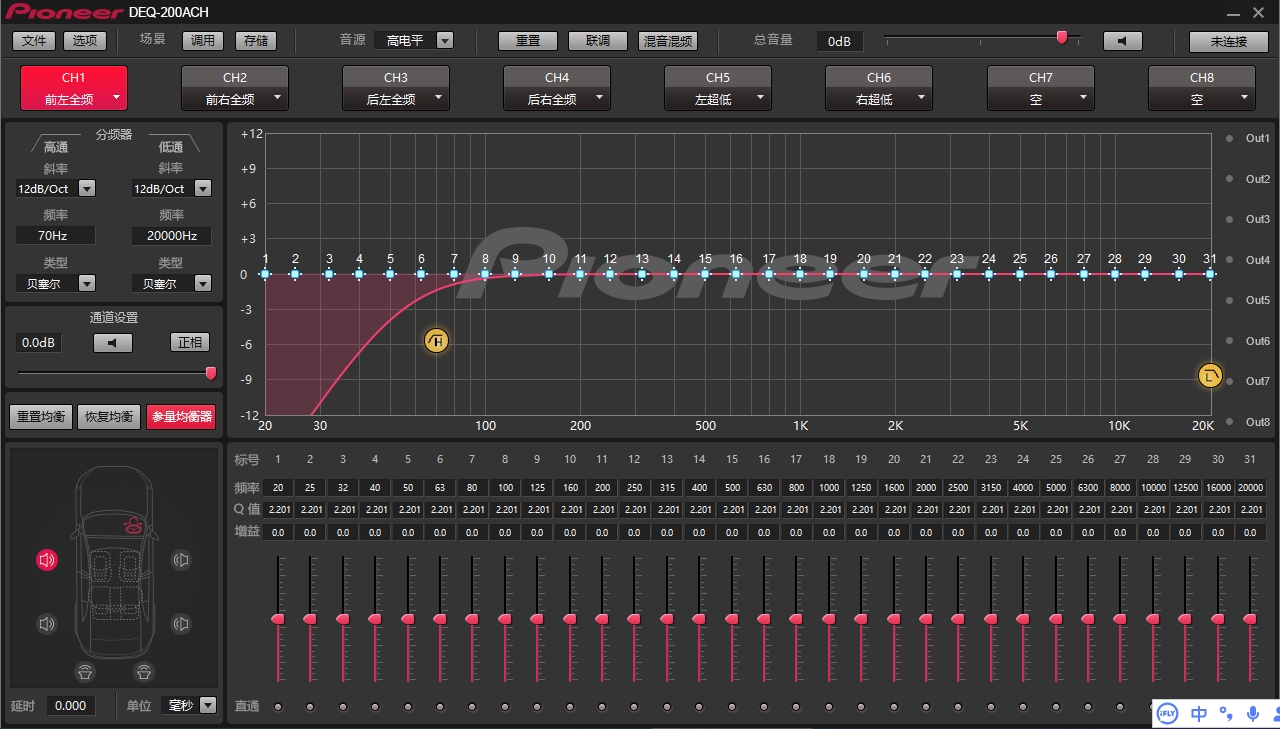Switch to the CH5 左超低 channel tab
The width and height of the screenshot is (1280, 729).
click(718, 88)
